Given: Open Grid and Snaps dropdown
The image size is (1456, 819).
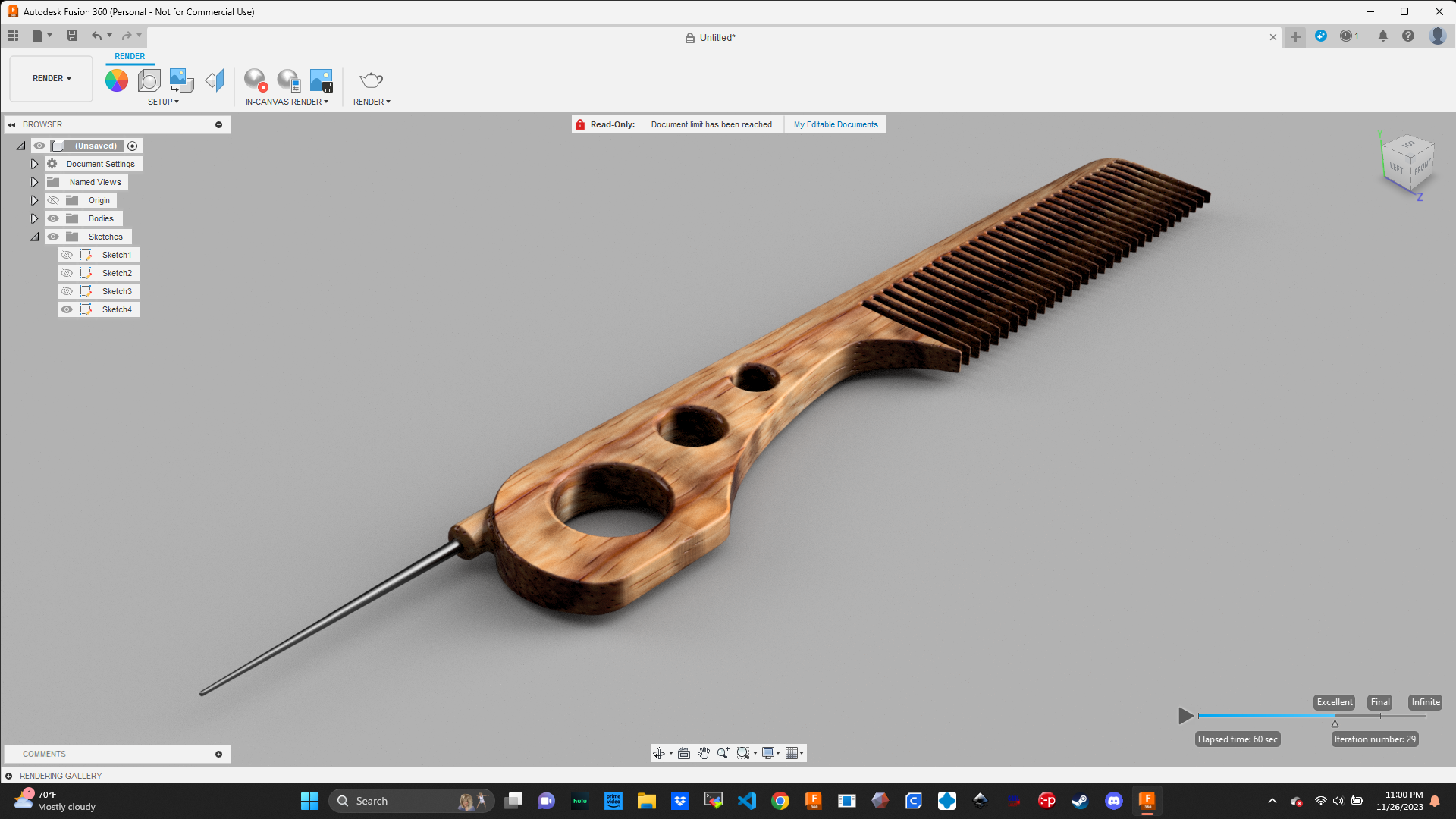Looking at the screenshot, I should coord(795,753).
